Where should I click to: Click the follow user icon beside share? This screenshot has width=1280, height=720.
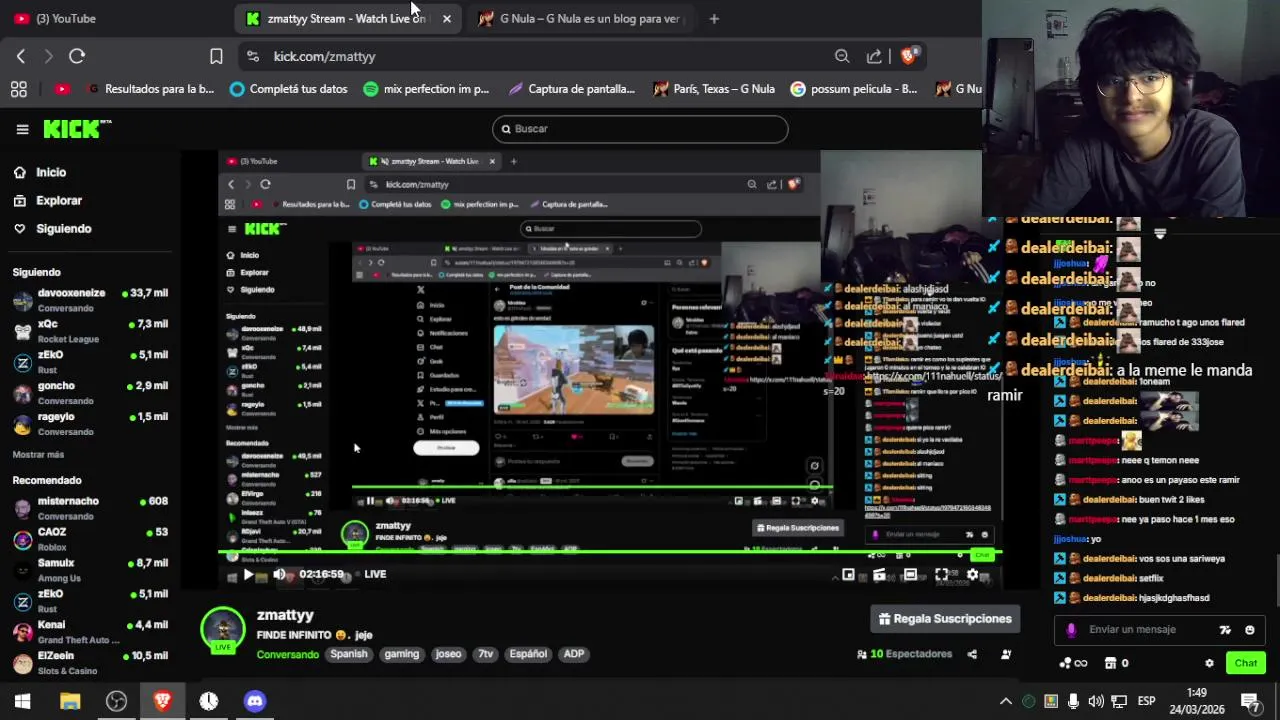(1006, 654)
